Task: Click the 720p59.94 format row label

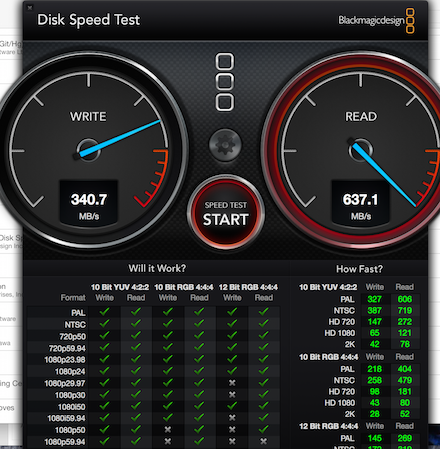Action: click(67, 348)
